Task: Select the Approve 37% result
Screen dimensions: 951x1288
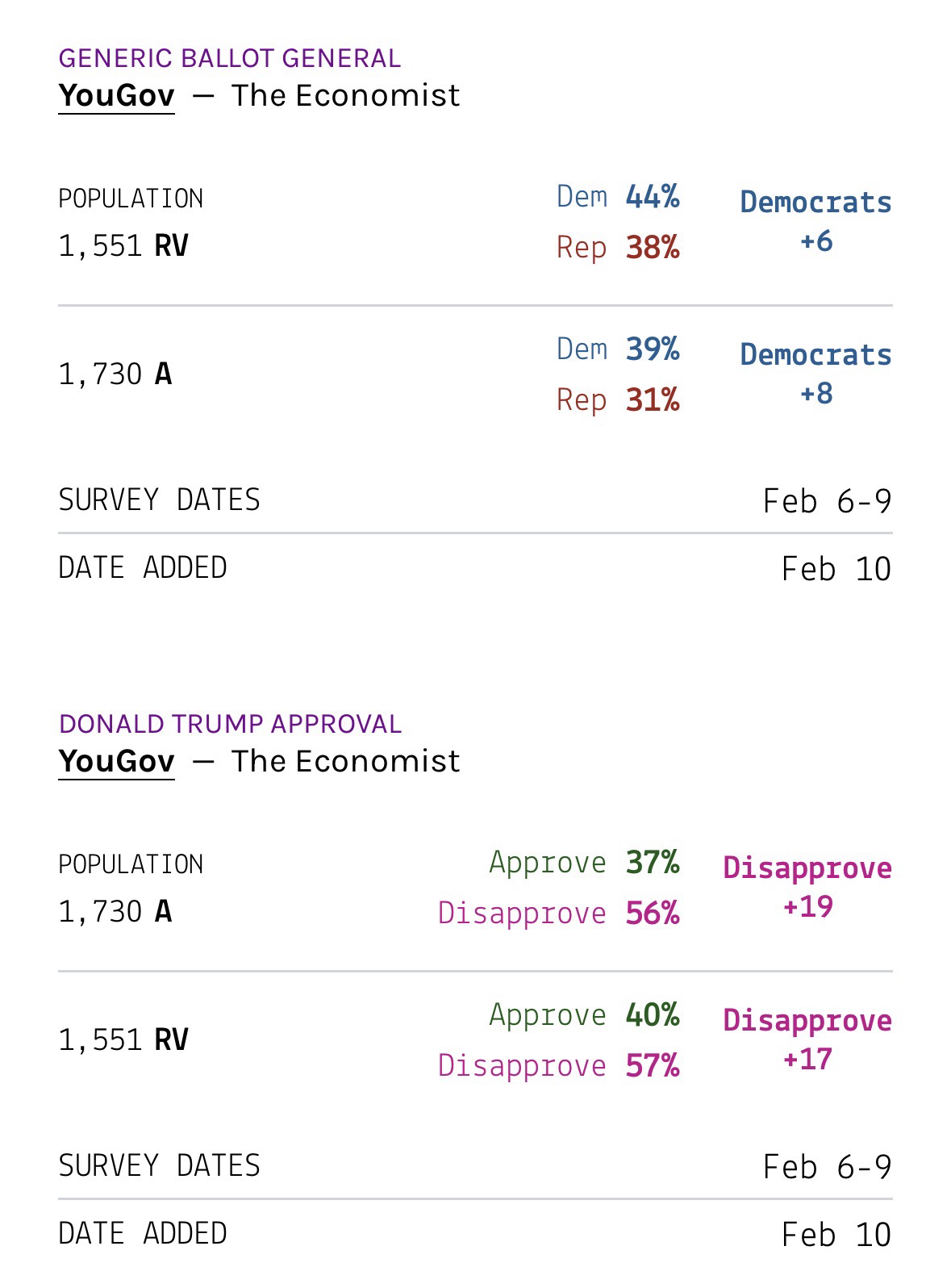Action: coord(584,862)
